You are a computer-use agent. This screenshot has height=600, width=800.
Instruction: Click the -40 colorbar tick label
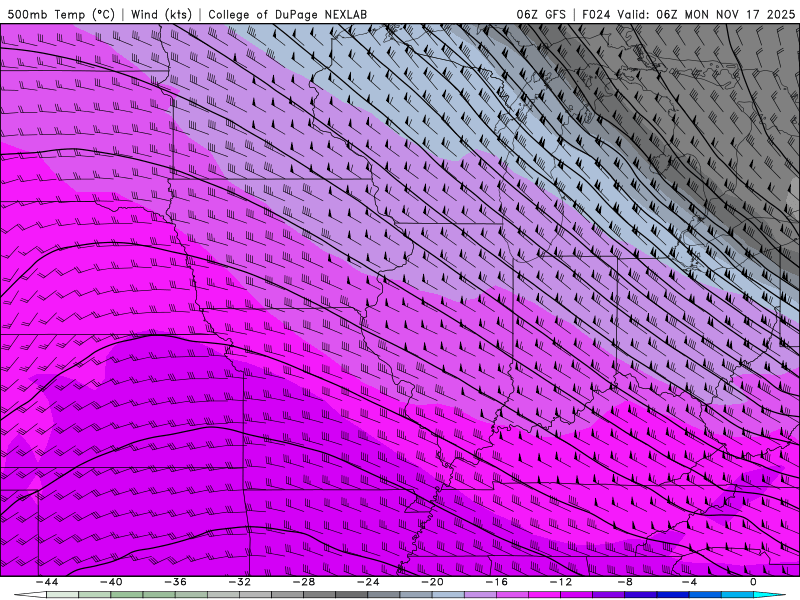[111, 582]
